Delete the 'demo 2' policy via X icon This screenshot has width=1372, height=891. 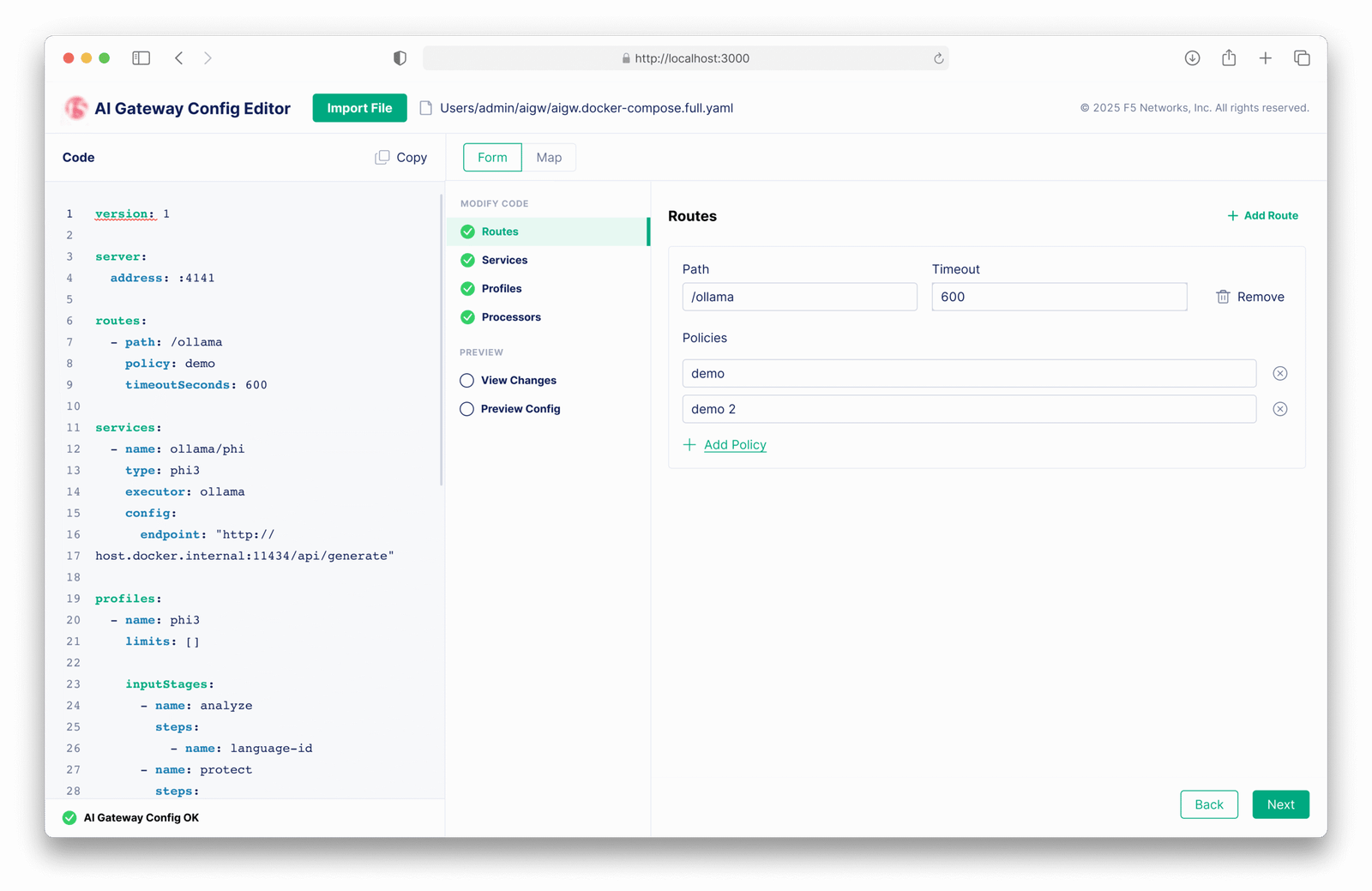[x=1279, y=409]
